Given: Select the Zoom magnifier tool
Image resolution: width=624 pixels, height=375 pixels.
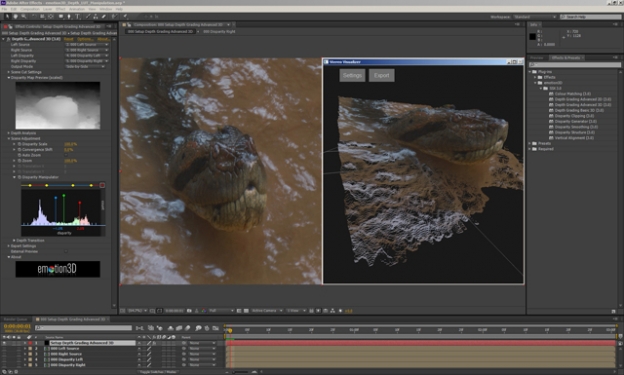Looking at the screenshot, I should pos(24,16).
